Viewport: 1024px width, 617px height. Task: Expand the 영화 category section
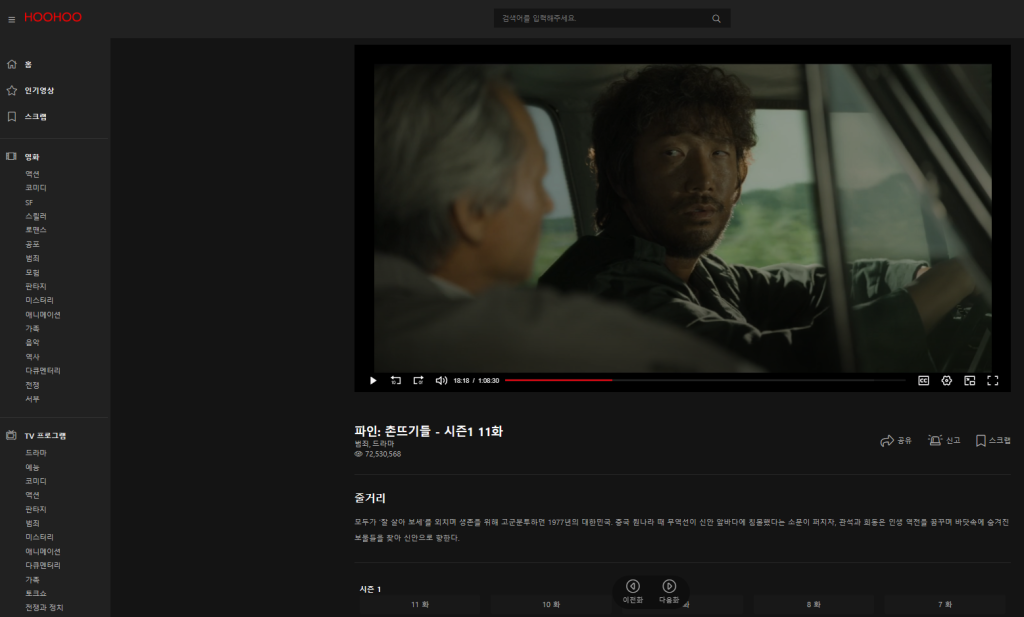(x=35, y=154)
